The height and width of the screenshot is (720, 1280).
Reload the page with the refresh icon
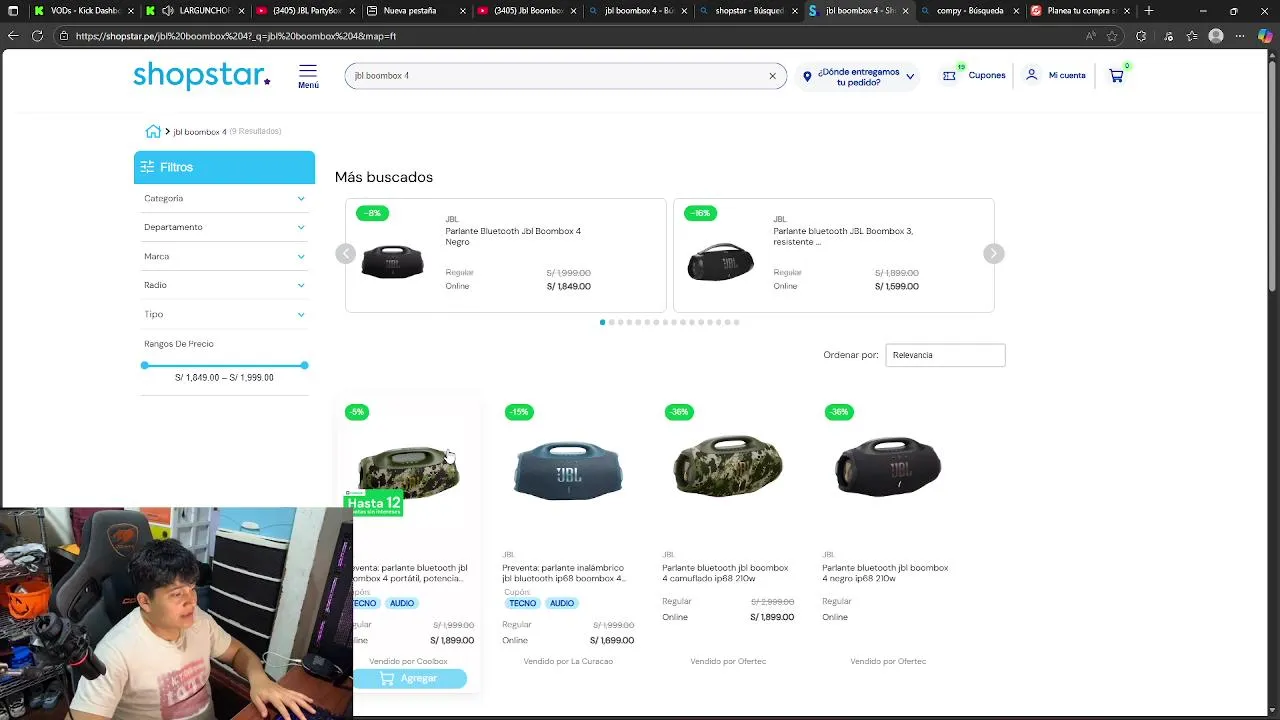coord(37,36)
